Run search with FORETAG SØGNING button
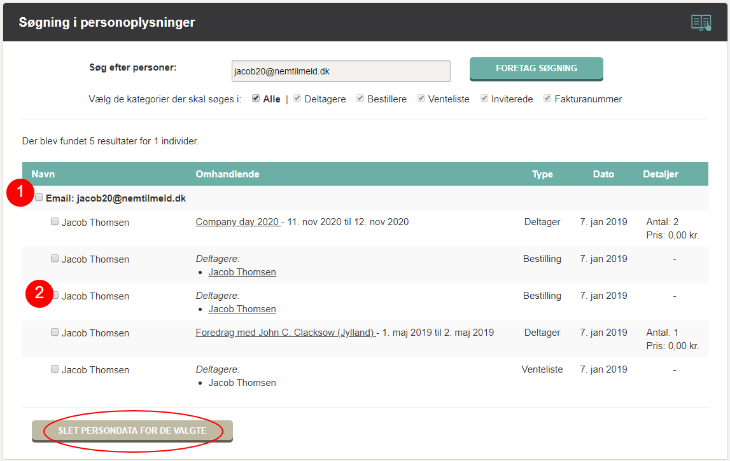The height and width of the screenshot is (461, 730). pos(536,68)
